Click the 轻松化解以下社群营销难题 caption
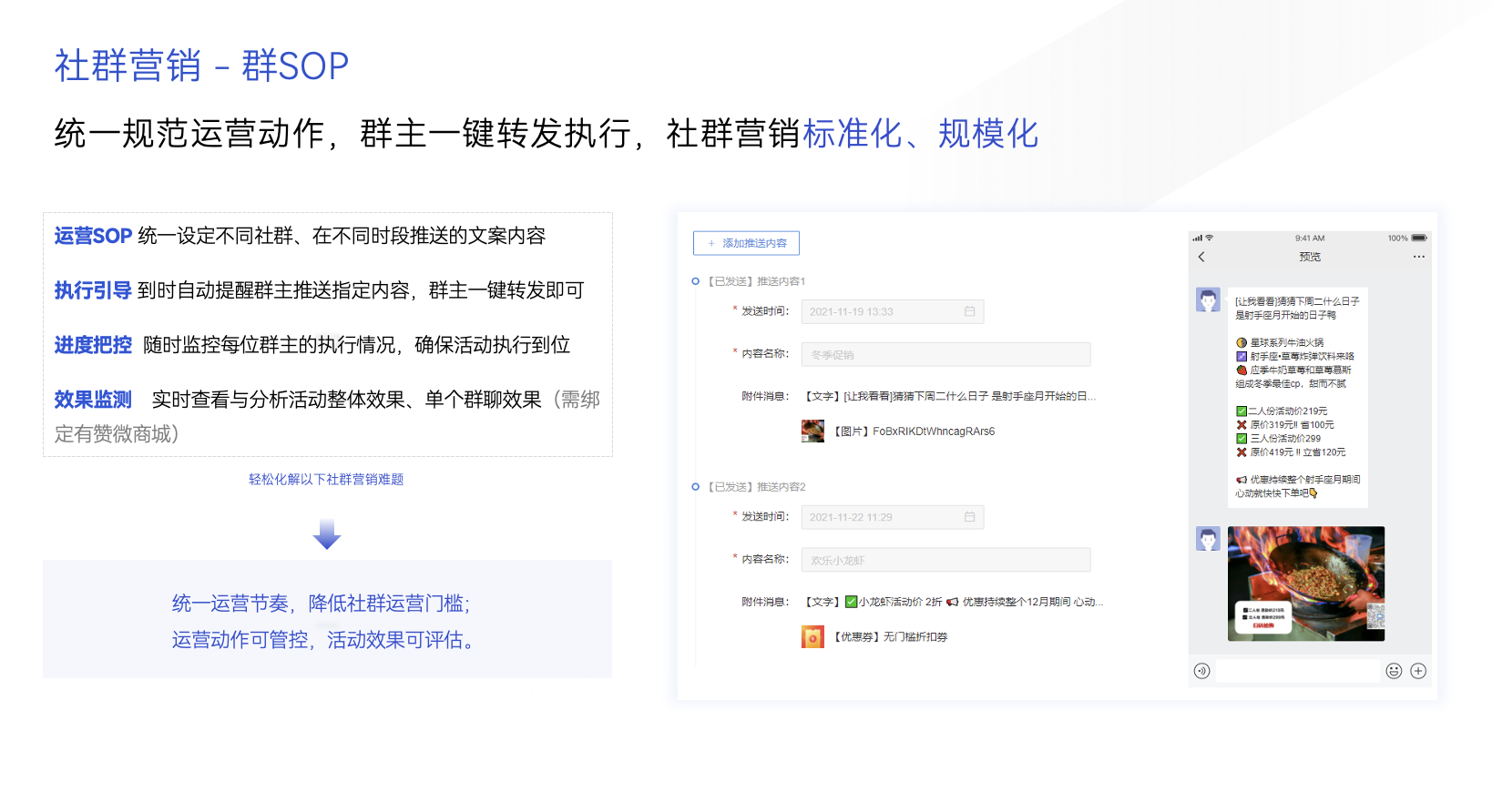Image resolution: width=1492 pixels, height=812 pixels. pyautogui.click(x=326, y=479)
